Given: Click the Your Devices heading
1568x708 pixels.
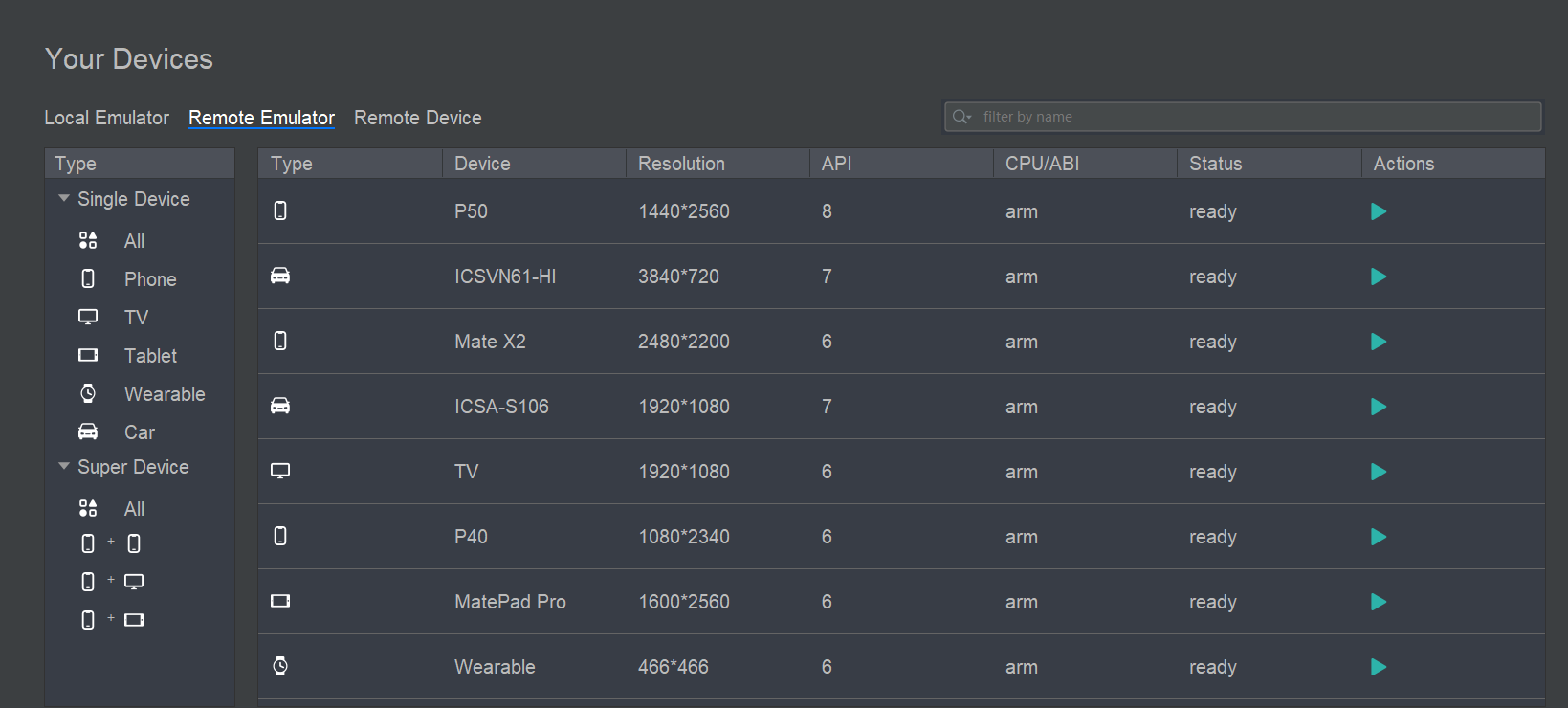Looking at the screenshot, I should (x=129, y=59).
